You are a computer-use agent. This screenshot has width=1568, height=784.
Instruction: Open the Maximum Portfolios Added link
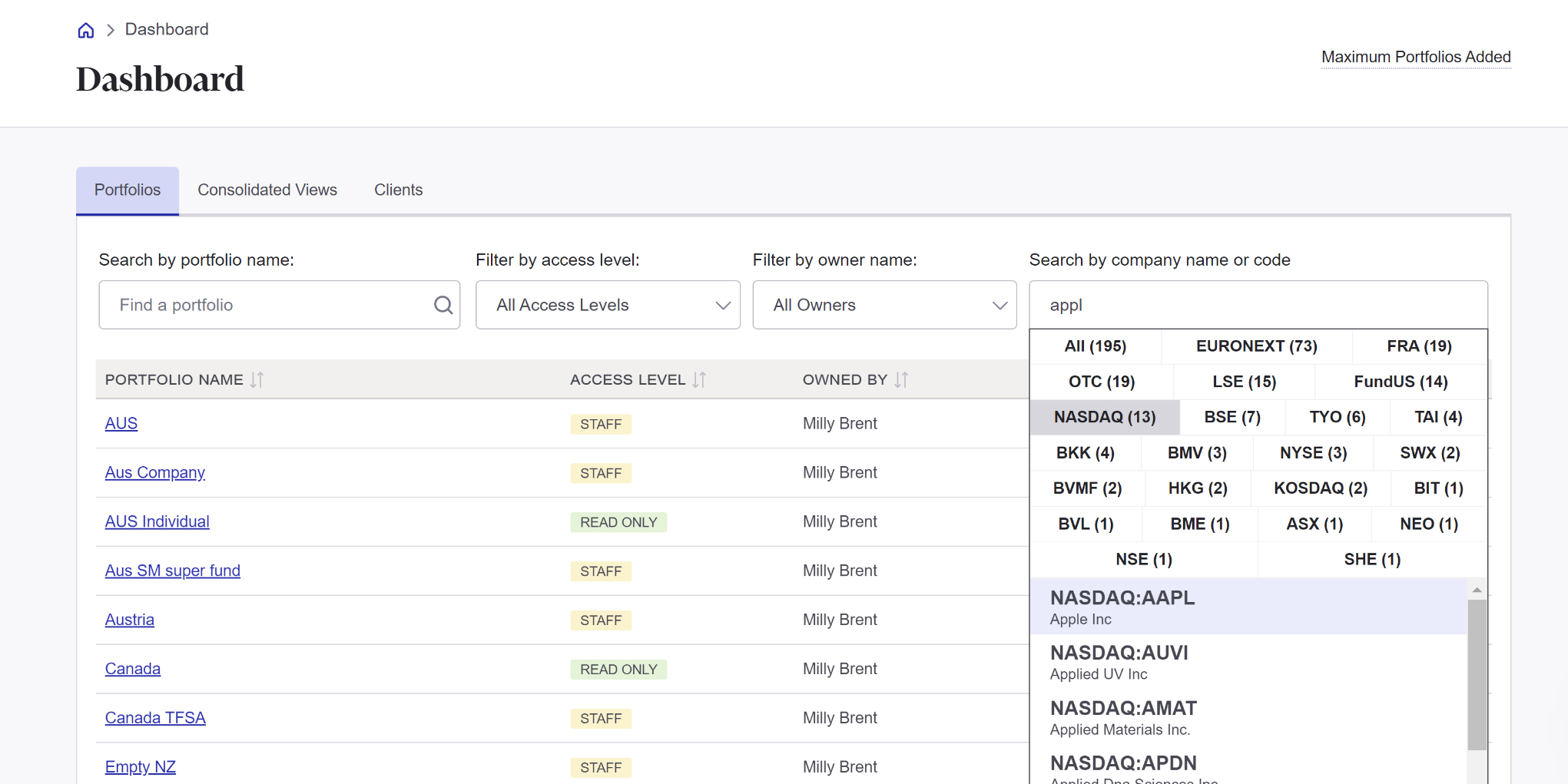point(1416,57)
